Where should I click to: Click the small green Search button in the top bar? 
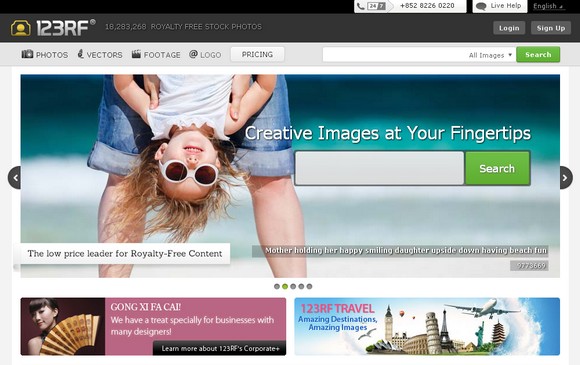538,54
